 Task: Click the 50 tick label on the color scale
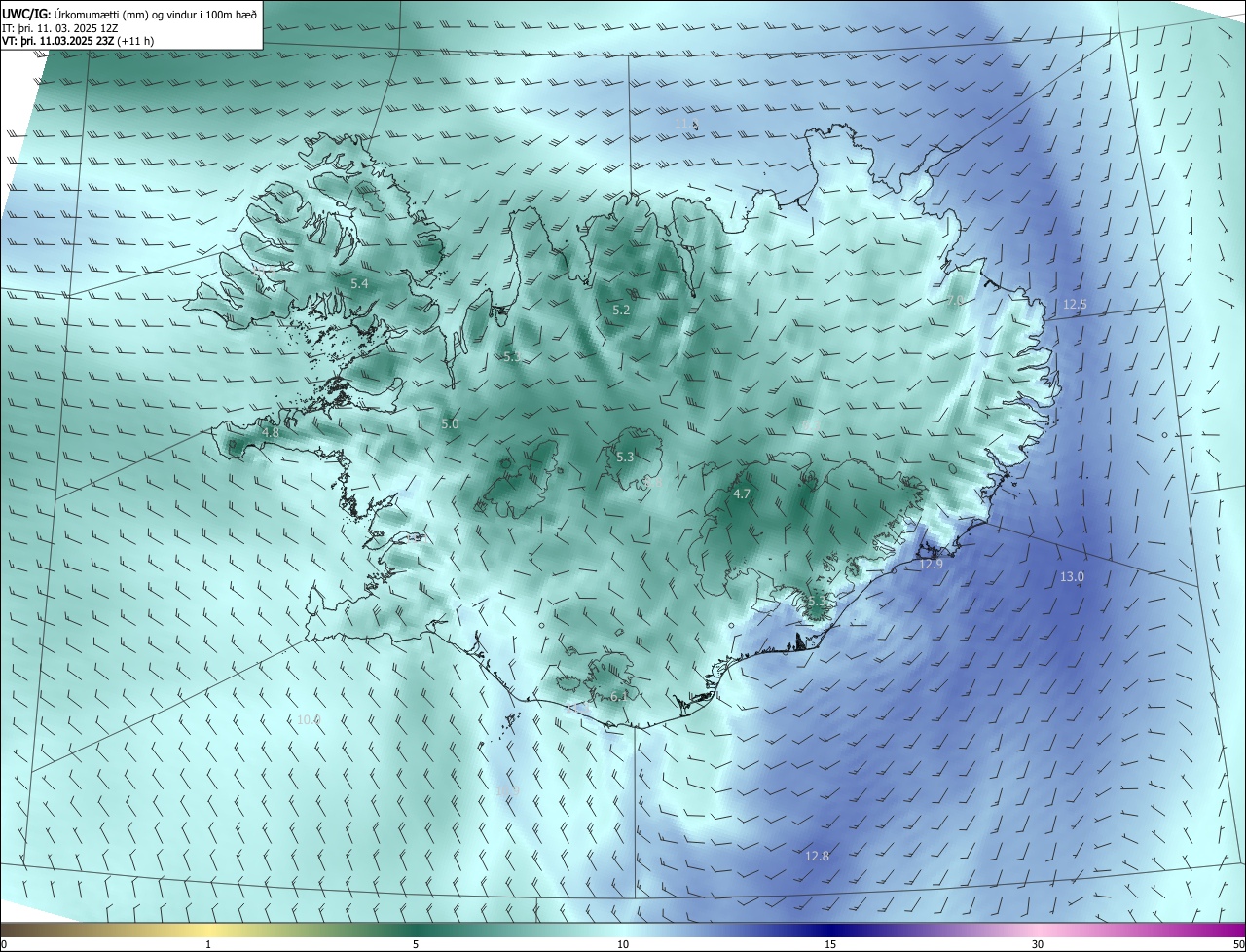tap(1238, 944)
